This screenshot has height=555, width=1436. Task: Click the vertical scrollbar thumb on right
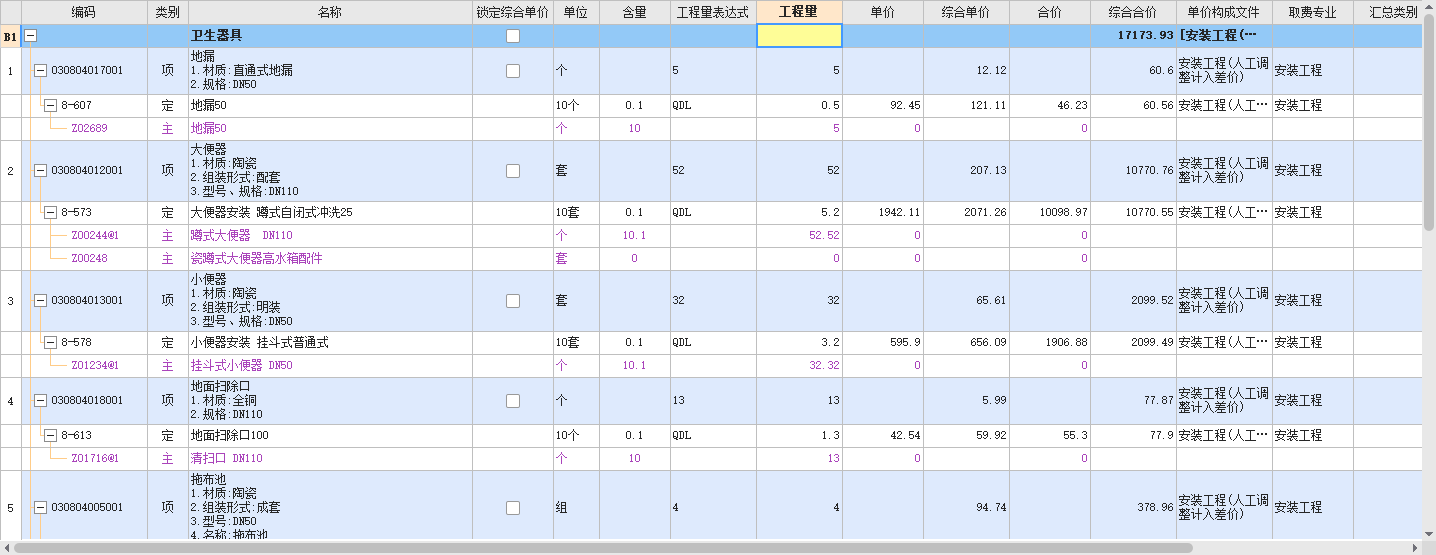pyautogui.click(x=1428, y=123)
